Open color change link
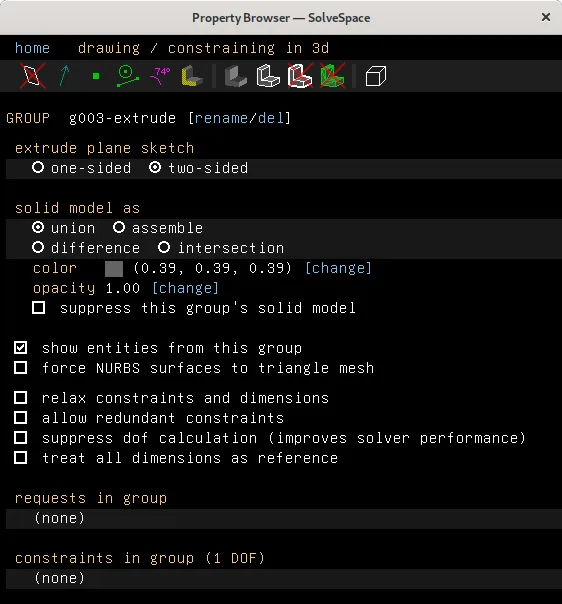The image size is (562, 604). [x=338, y=268]
